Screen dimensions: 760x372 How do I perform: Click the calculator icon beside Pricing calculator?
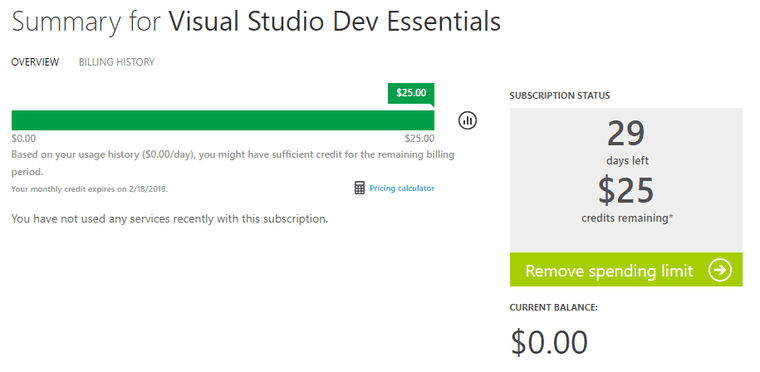click(359, 188)
